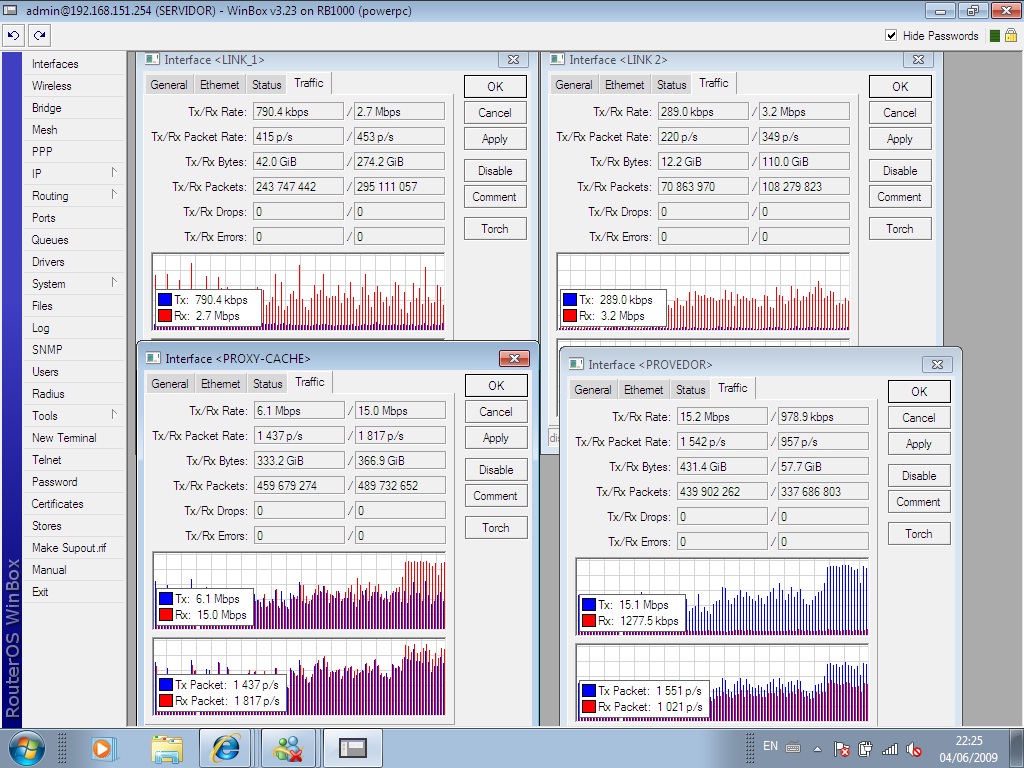Image resolution: width=1024 pixels, height=768 pixels.
Task: Click Torch button in PROXY-CACHE window
Action: tap(496, 528)
